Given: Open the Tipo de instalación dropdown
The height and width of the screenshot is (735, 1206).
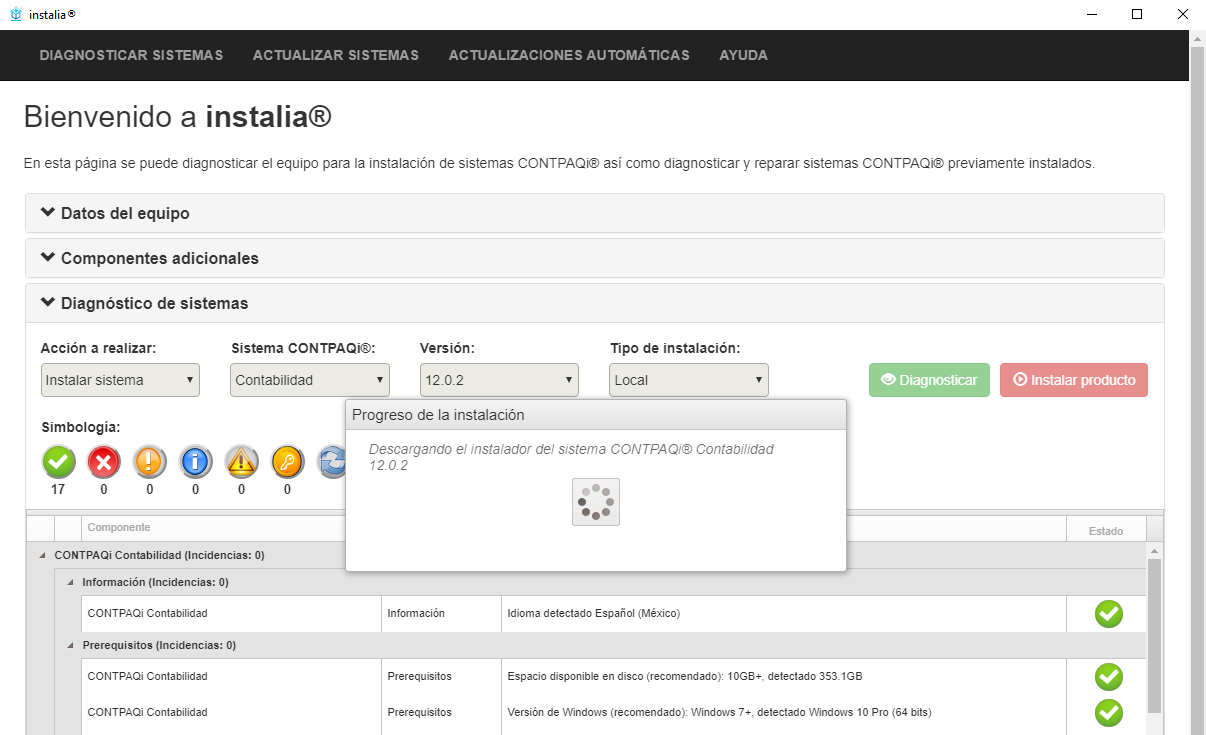Looking at the screenshot, I should (x=688, y=380).
